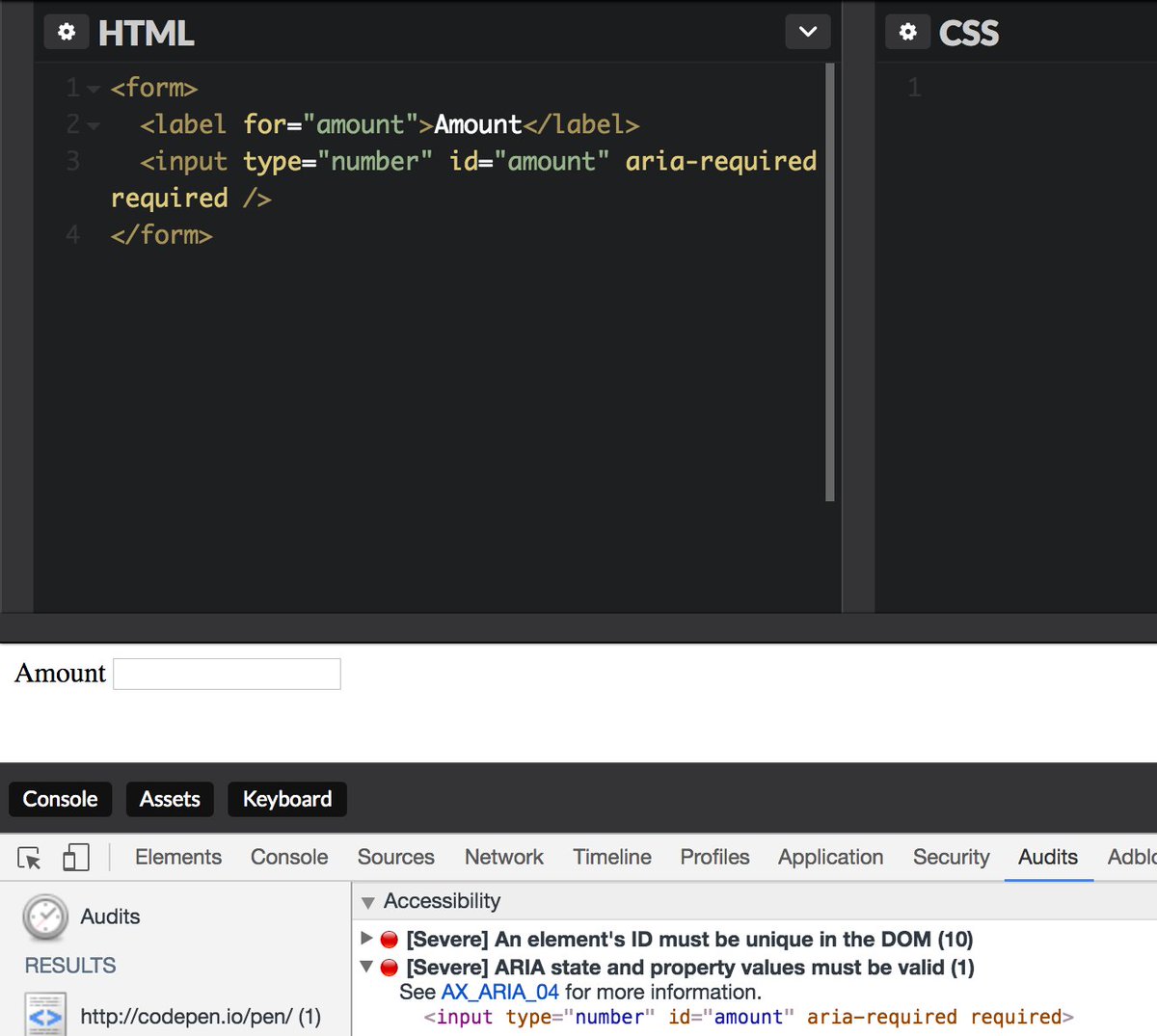
Task: Select the Audits tab
Action: [x=1048, y=857]
